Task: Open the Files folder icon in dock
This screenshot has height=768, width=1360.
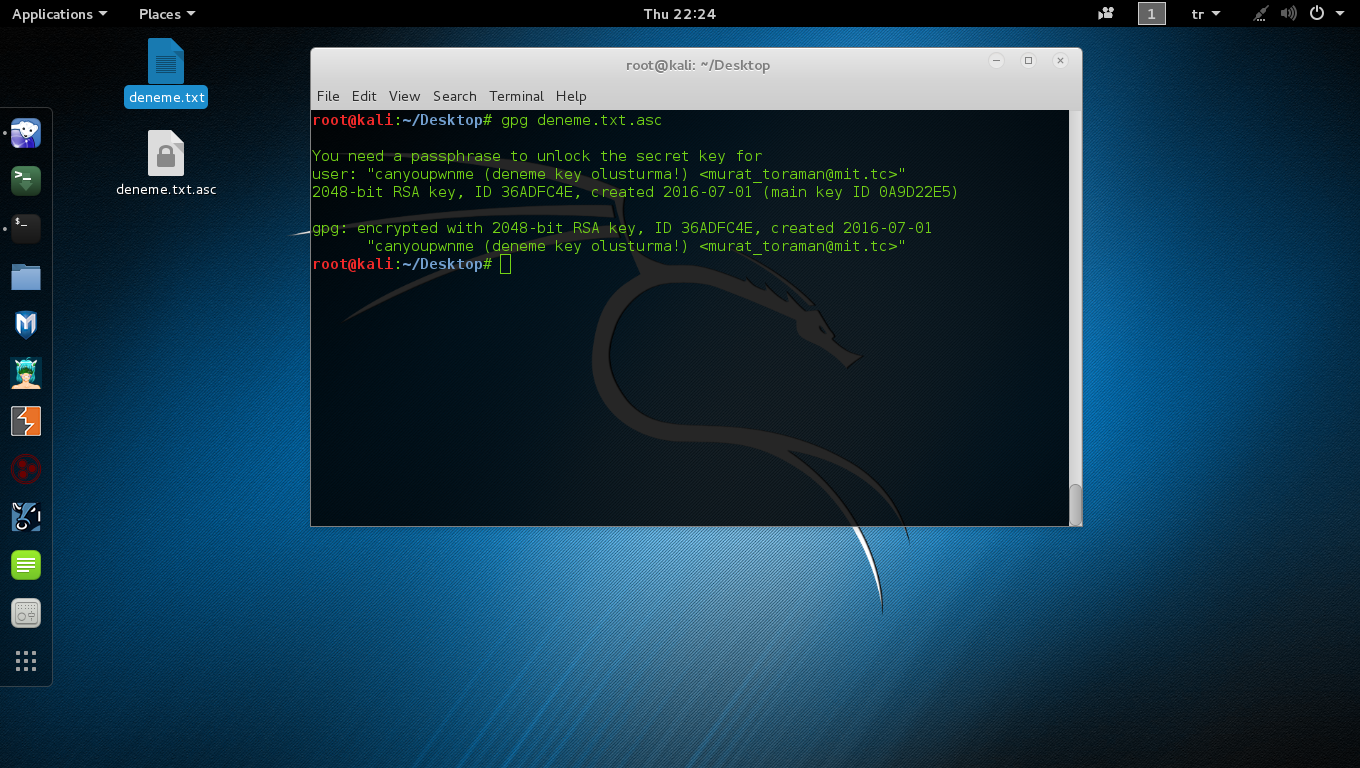Action: (26, 277)
